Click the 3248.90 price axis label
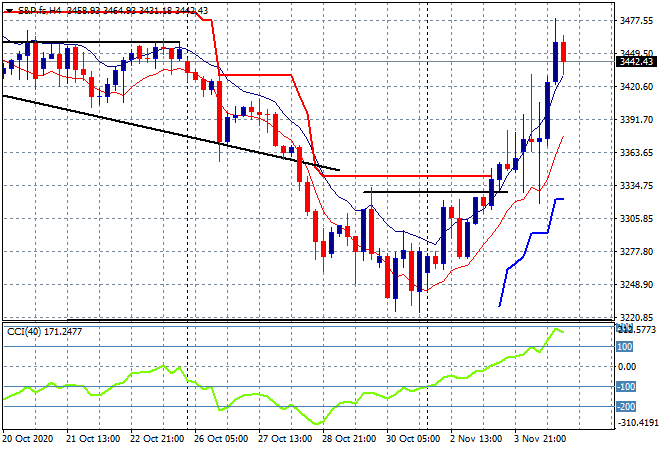660x450 pixels. tap(636, 285)
